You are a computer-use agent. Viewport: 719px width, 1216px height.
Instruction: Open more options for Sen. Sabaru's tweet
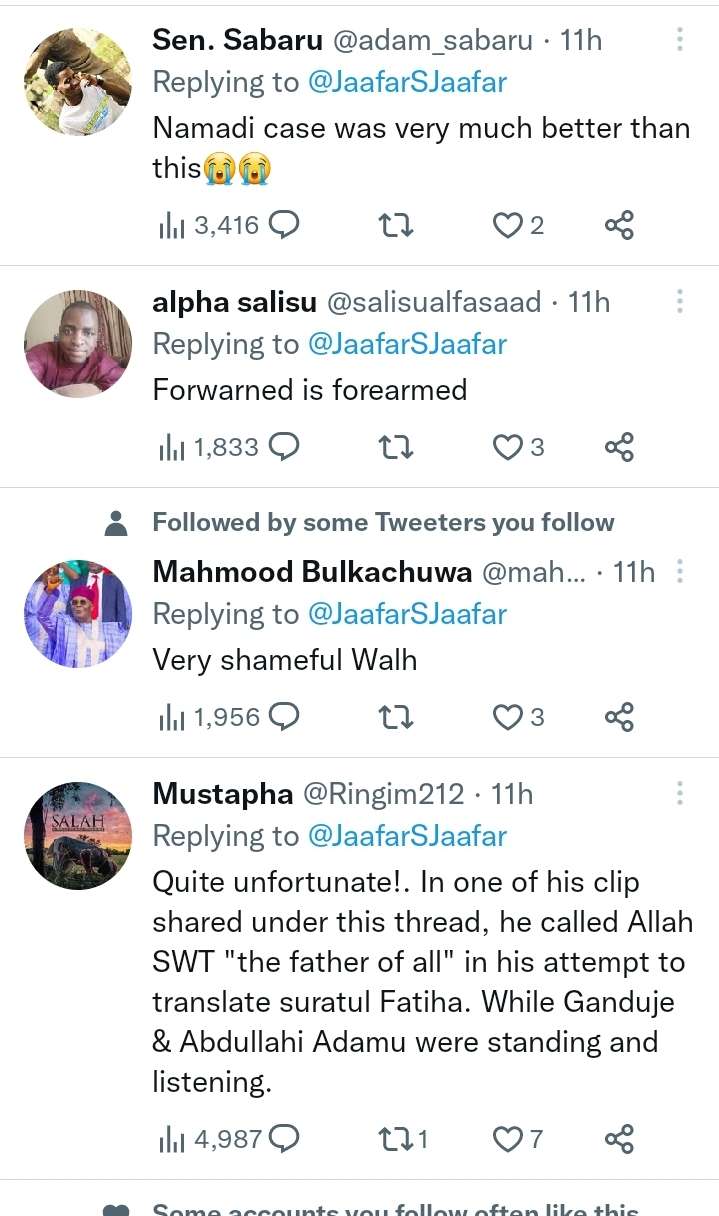[x=680, y=40]
